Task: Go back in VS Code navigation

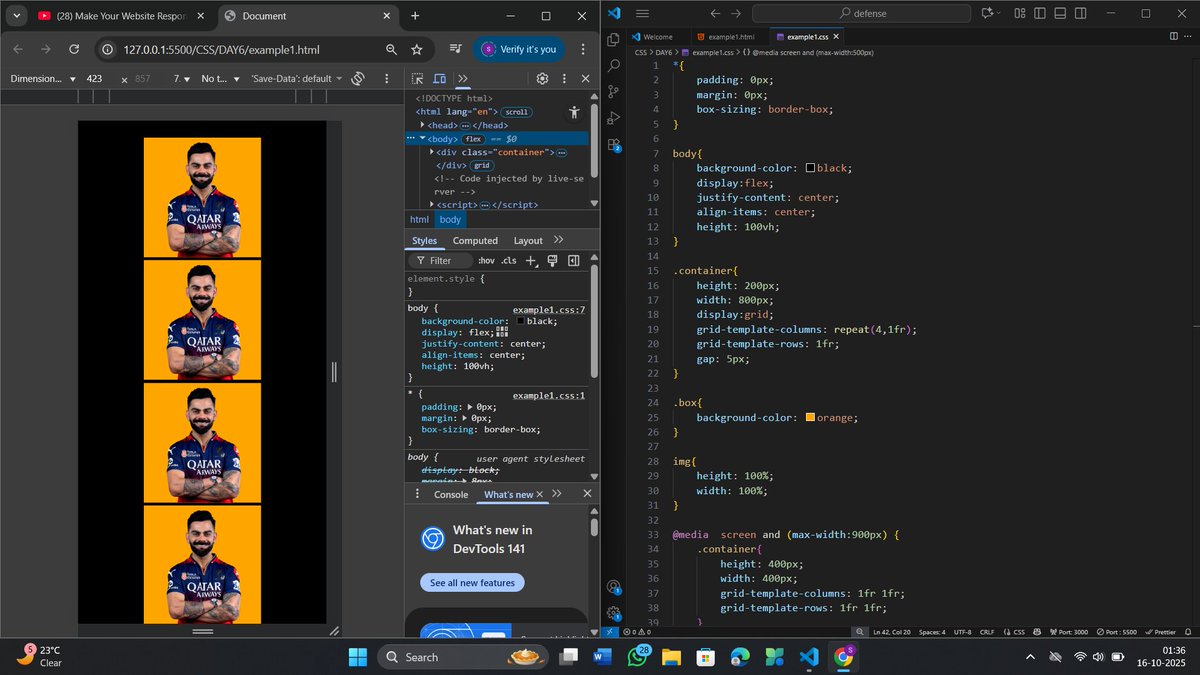Action: (714, 13)
